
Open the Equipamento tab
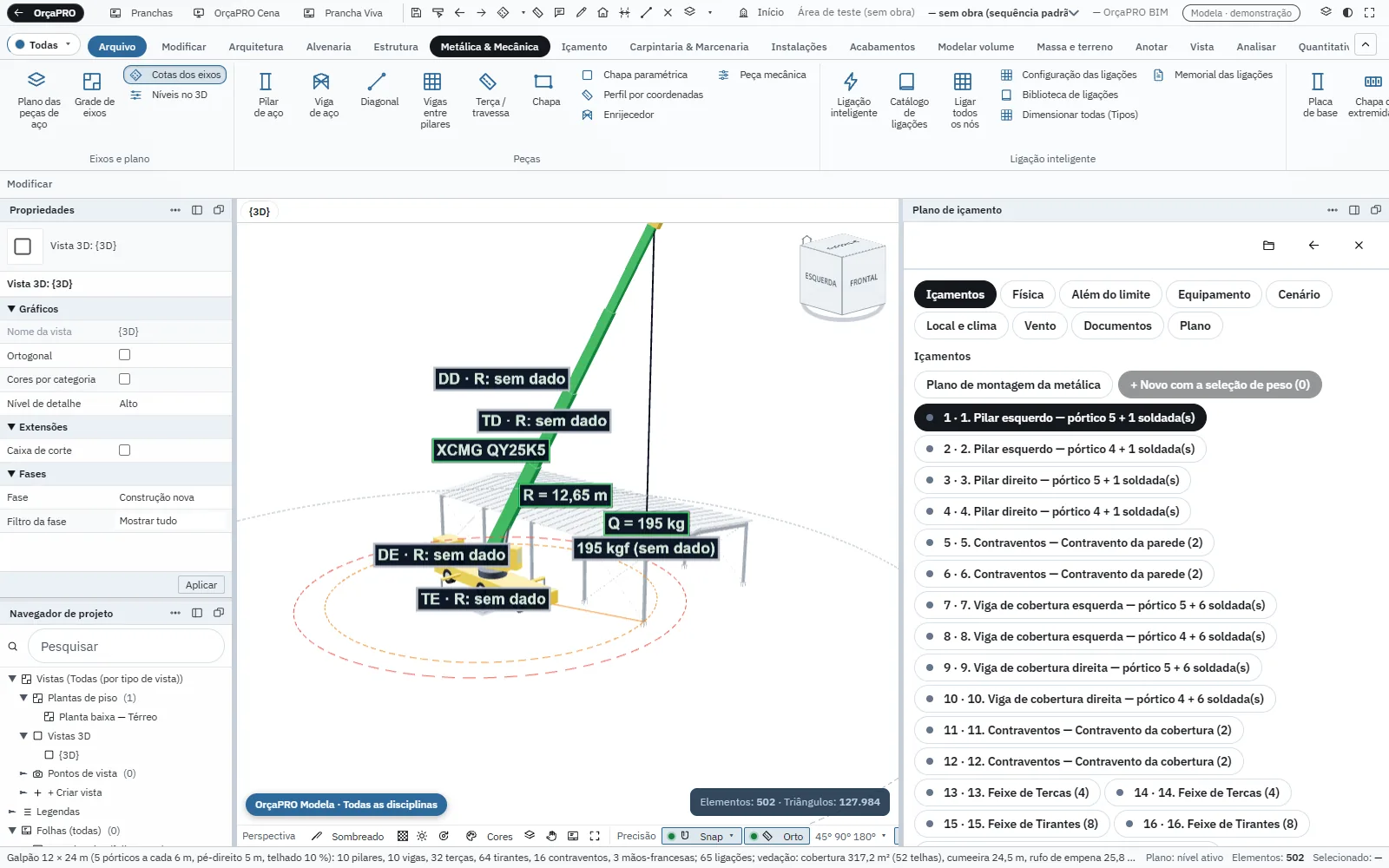pos(1214,294)
